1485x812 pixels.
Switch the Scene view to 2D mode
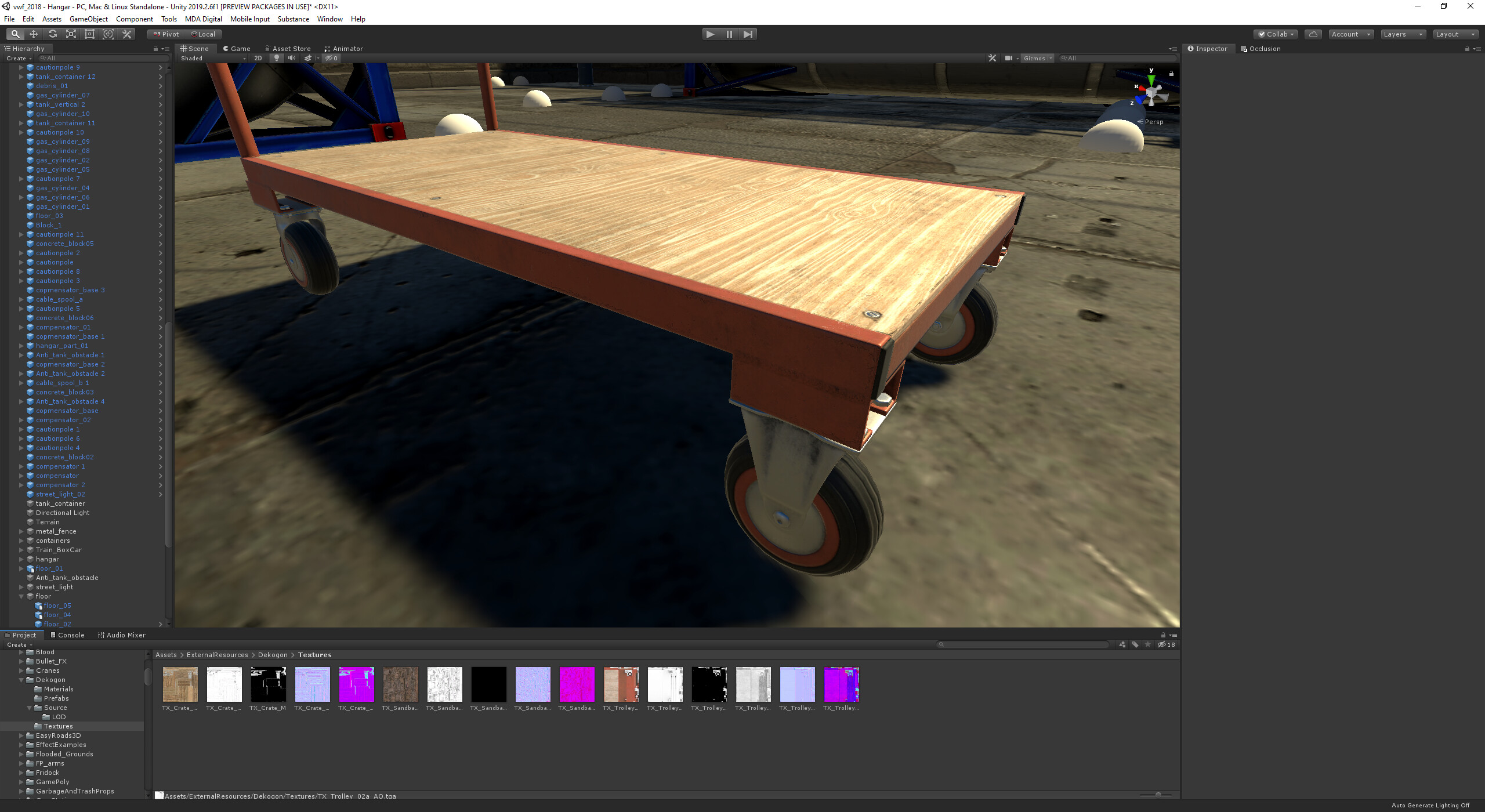click(258, 58)
